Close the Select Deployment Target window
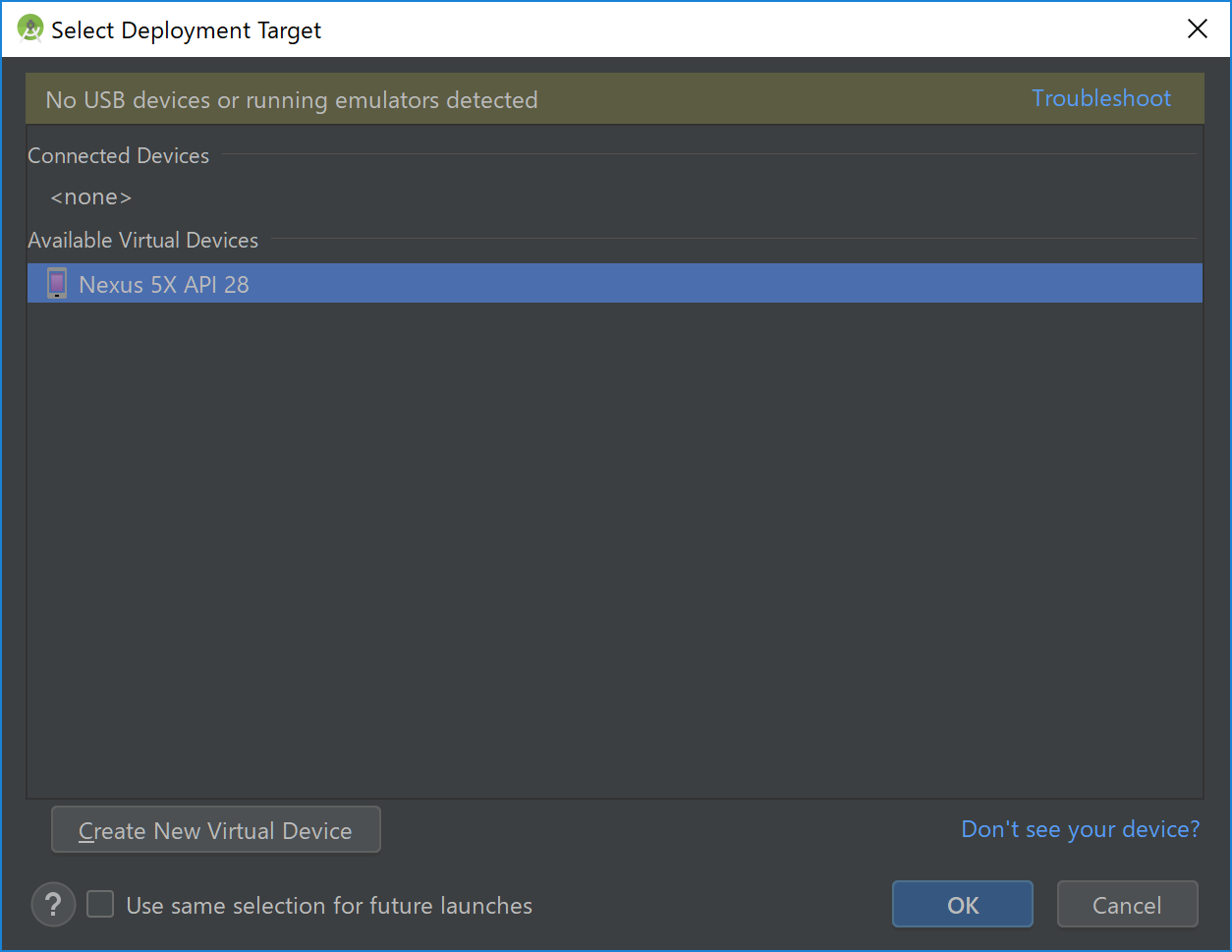Viewport: 1232px width, 952px height. pyautogui.click(x=1197, y=29)
